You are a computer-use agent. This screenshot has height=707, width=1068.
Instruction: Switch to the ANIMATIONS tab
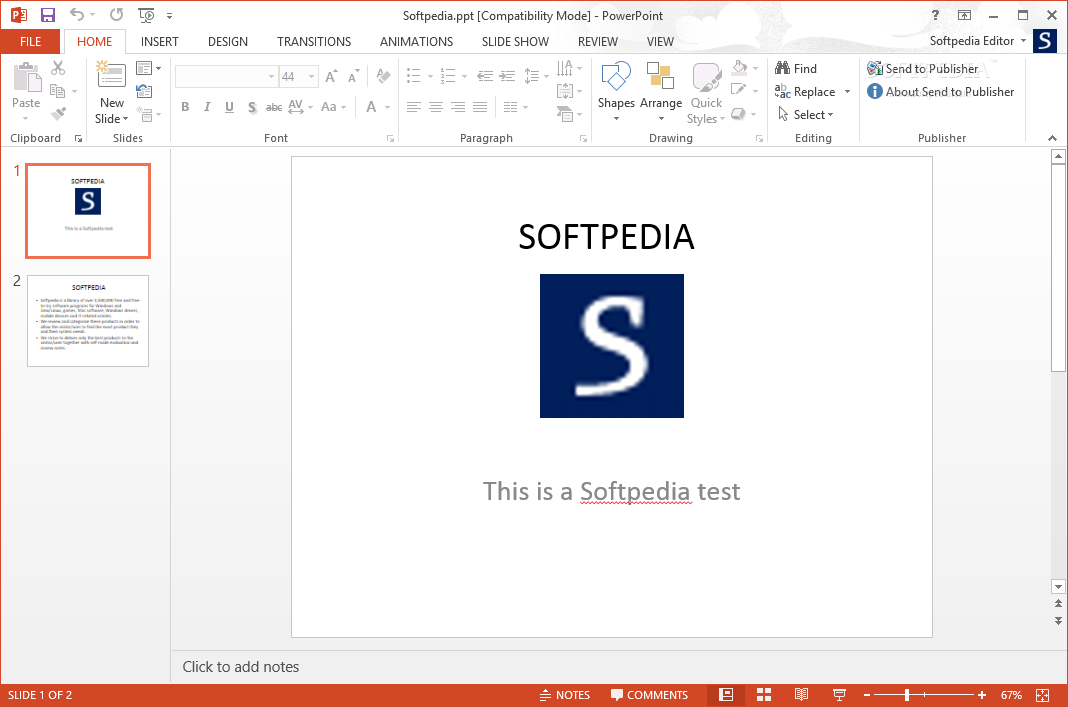[x=416, y=42]
